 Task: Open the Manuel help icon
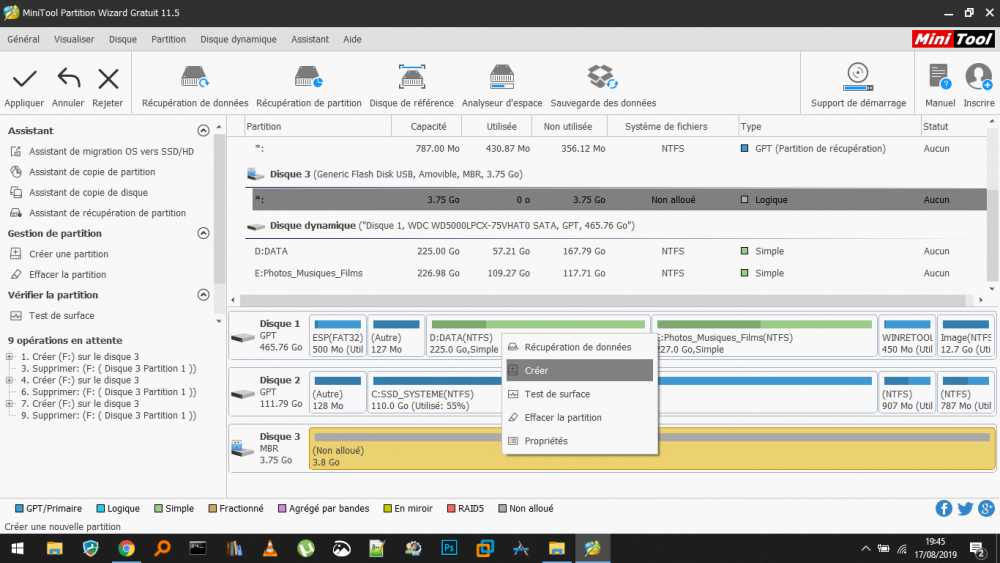coord(939,78)
